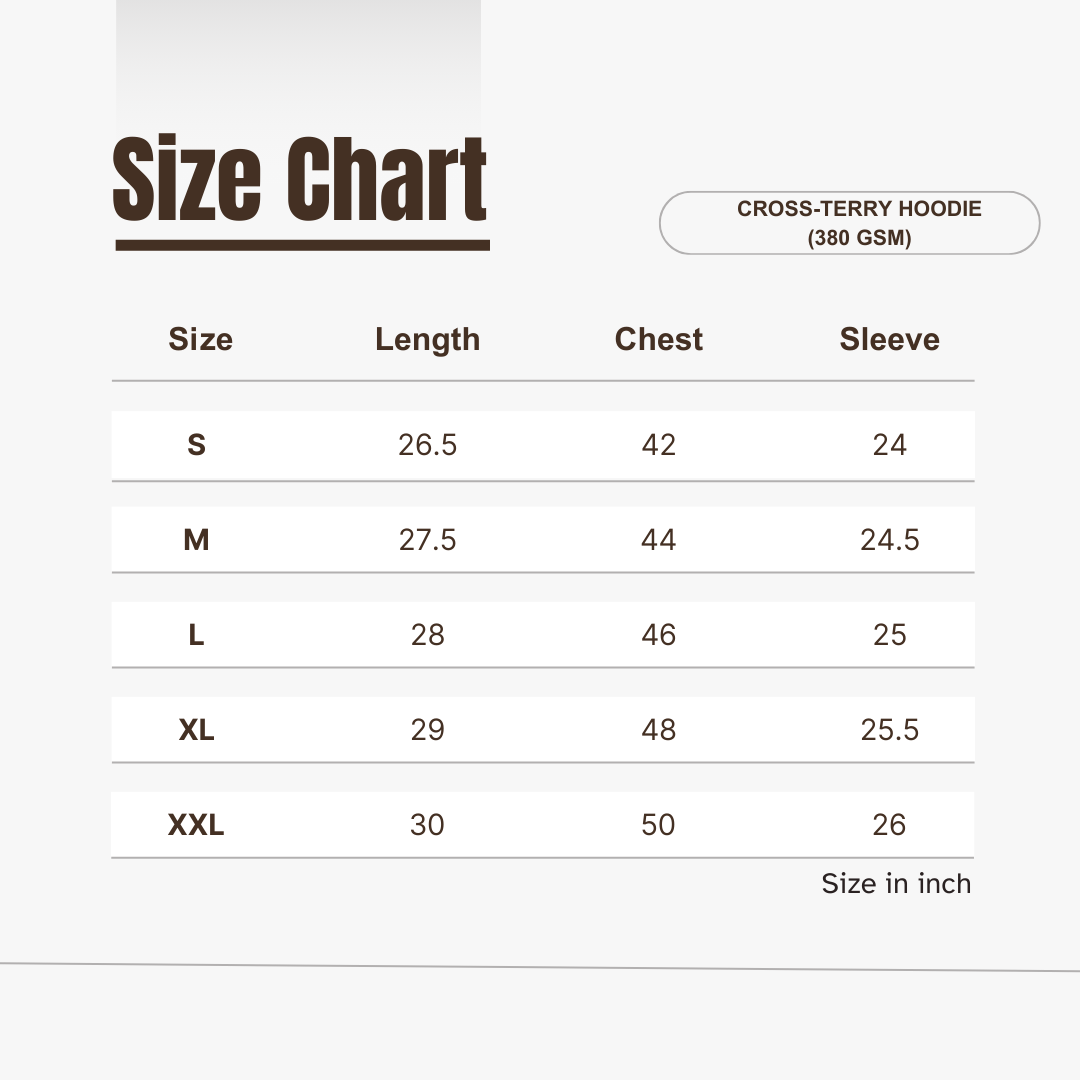Image resolution: width=1080 pixels, height=1080 pixels.
Task: Select the chest value 46 for L
Action: 658,635
